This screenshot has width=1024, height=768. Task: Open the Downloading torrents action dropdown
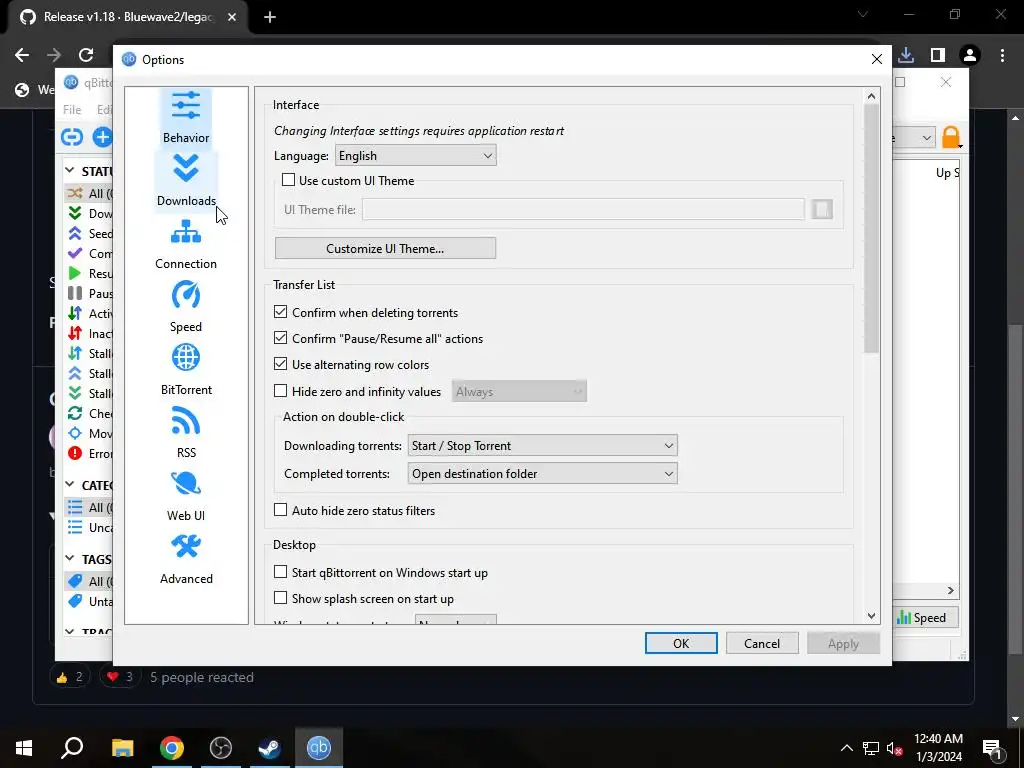543,445
